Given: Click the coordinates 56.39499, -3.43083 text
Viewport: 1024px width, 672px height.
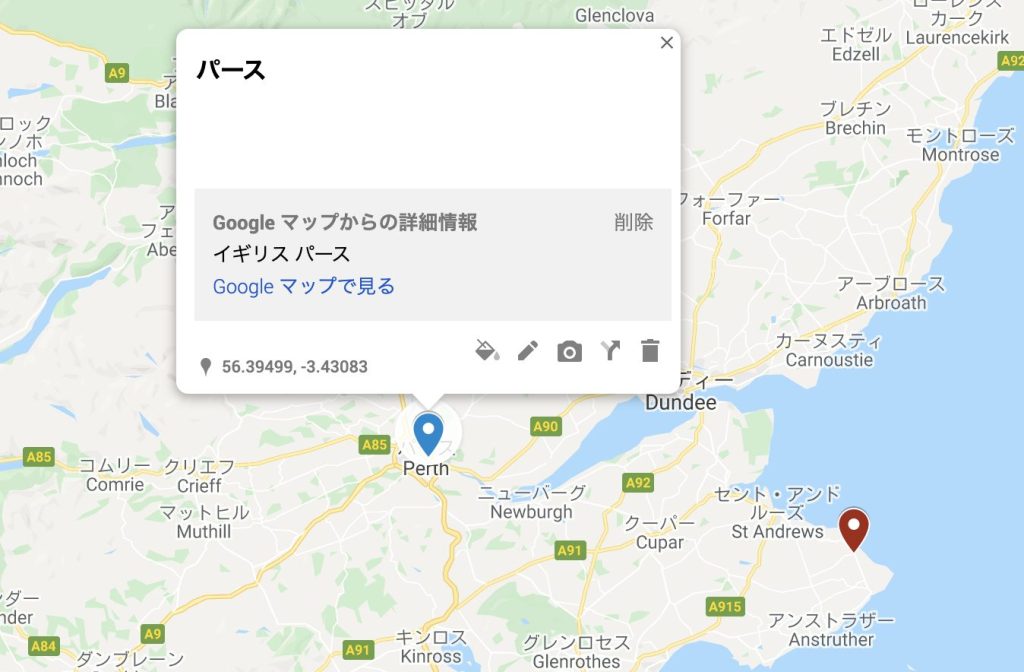Looking at the screenshot, I should click(295, 366).
